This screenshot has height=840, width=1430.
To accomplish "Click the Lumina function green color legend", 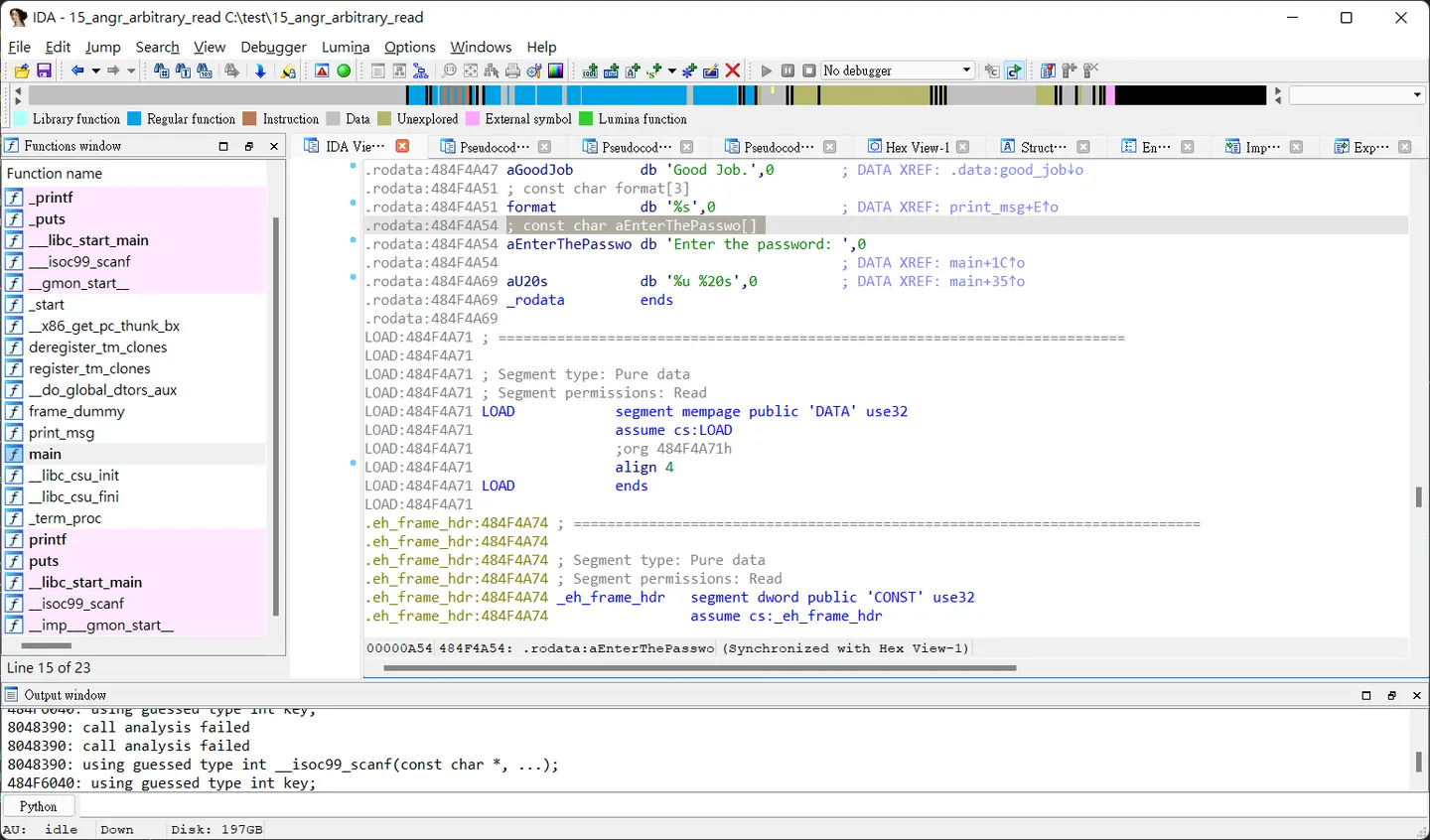I will (x=634, y=119).
